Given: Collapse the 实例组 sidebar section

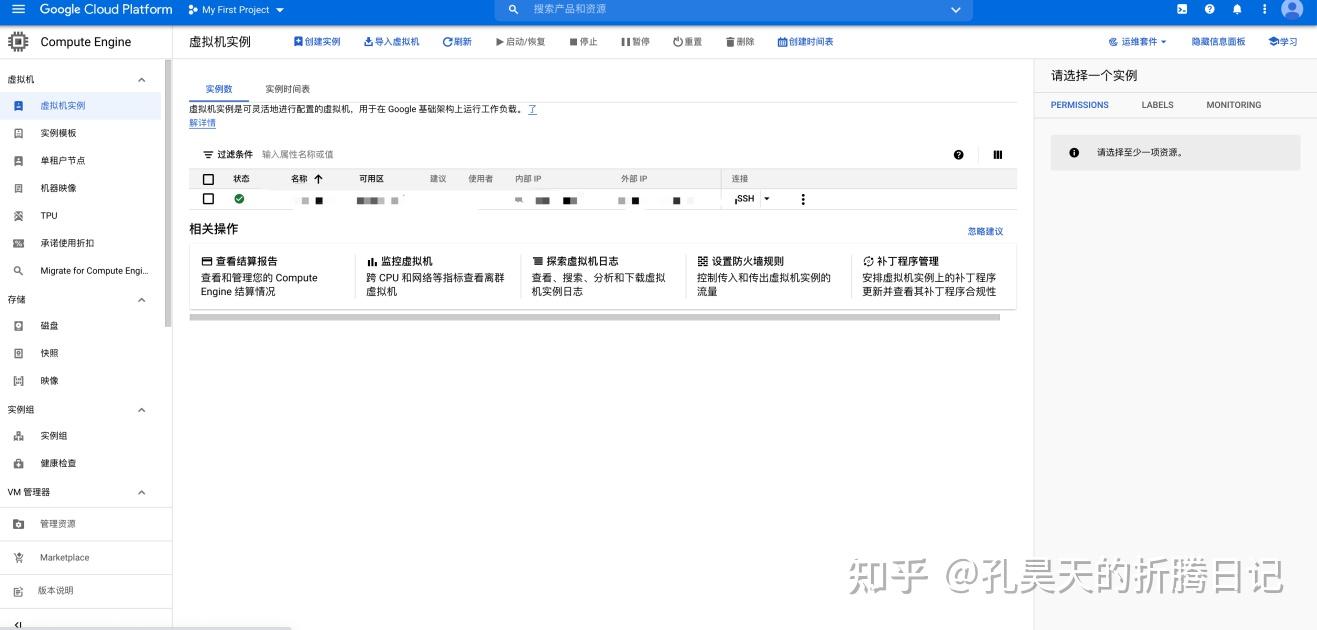Looking at the screenshot, I should pyautogui.click(x=141, y=409).
